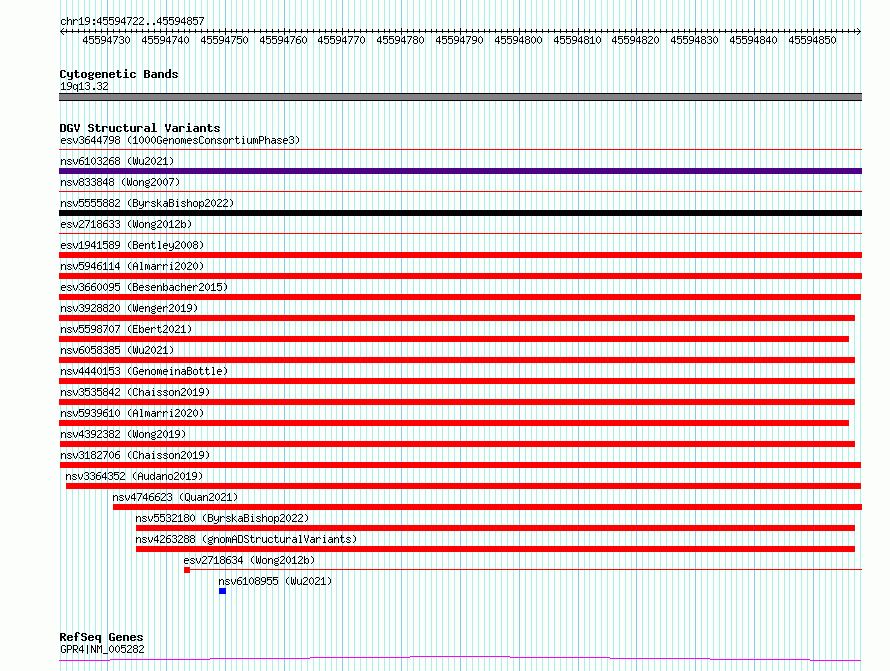Viewport: 890px width, 671px height.
Task: Click the esv2718633 (Wong2012b) variant label
Action: (x=126, y=224)
